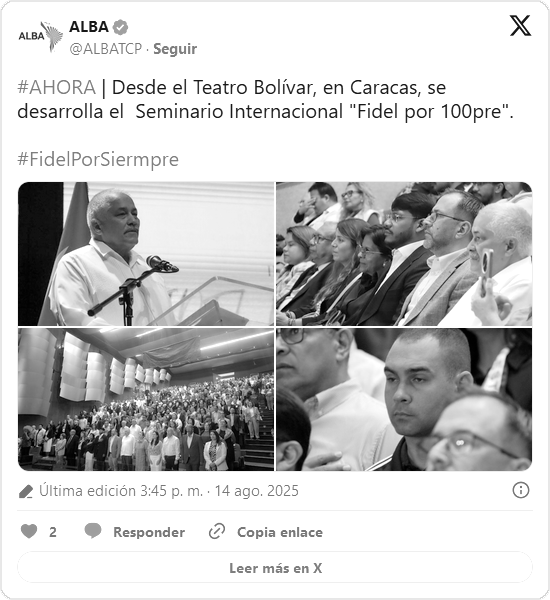Click Copia enlace text

[x=280, y=532]
